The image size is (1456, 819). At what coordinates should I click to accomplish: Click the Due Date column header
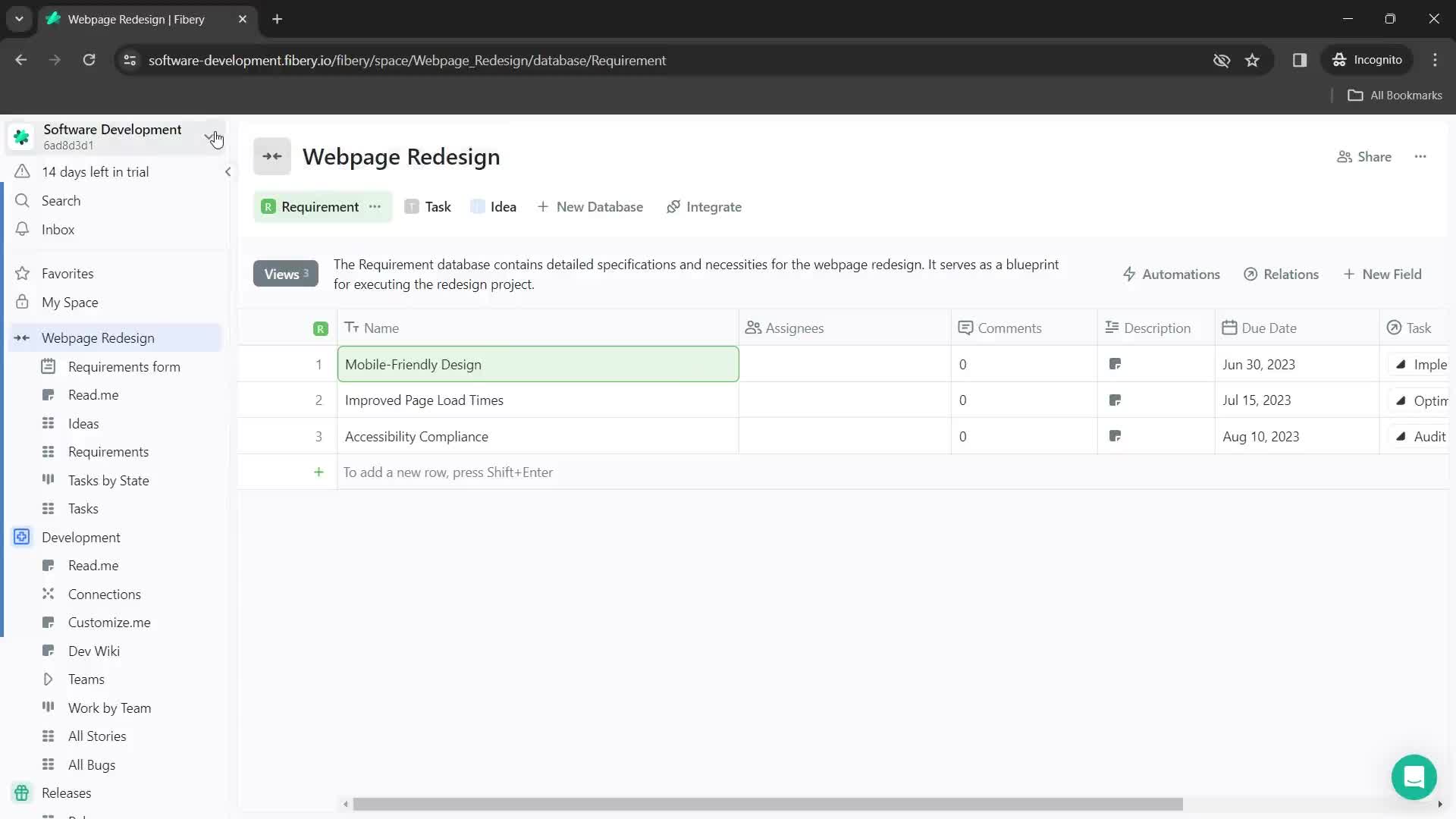(x=1270, y=328)
